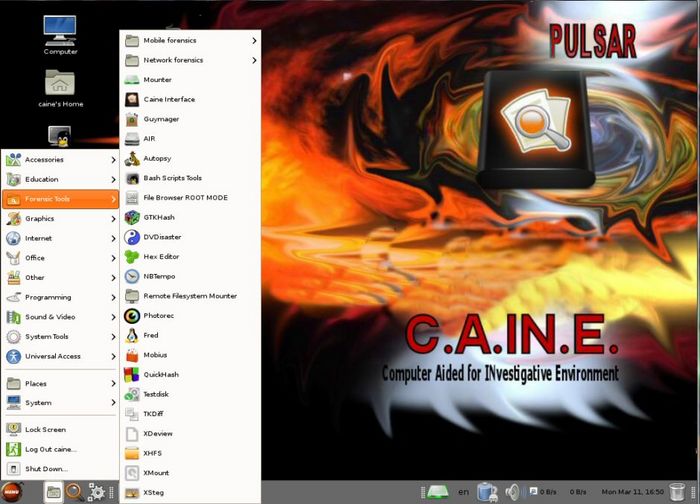Image resolution: width=700 pixels, height=504 pixels.
Task: Expand the Education submenu arrow
Action: click(113, 179)
